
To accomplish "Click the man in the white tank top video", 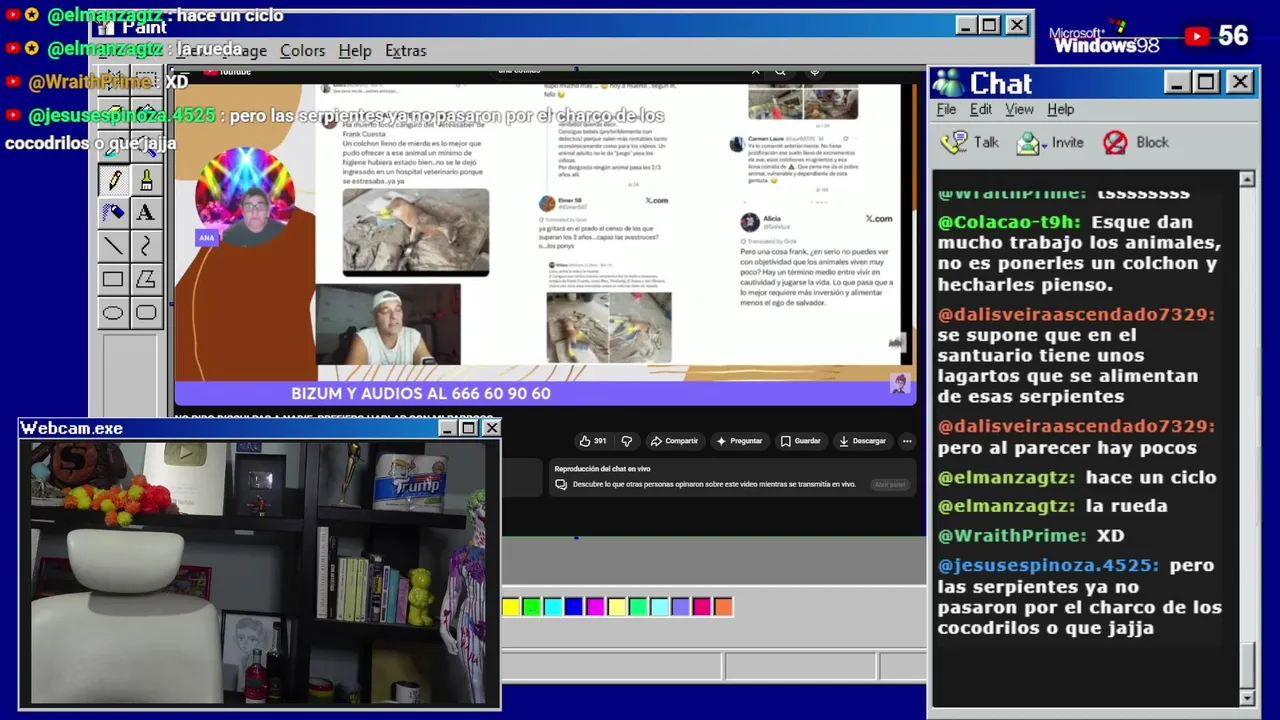I will coord(388,326).
